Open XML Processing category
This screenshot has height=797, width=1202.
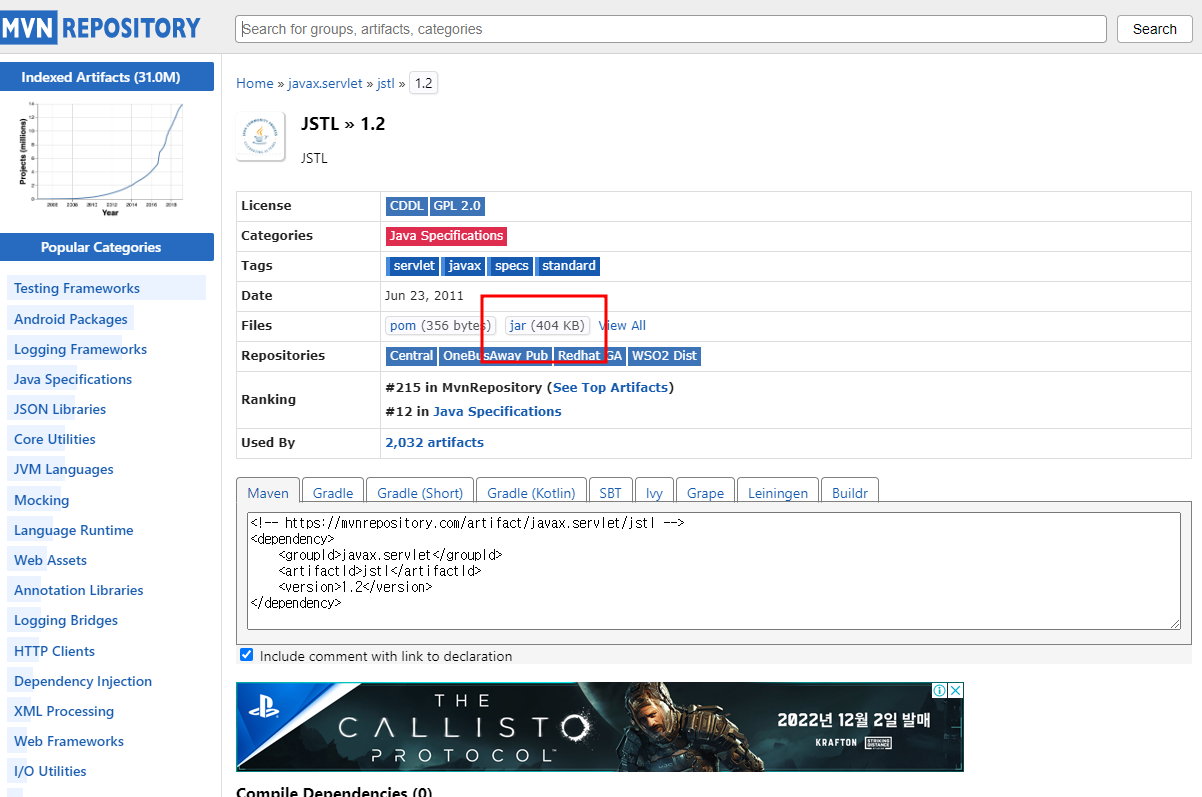click(64, 711)
